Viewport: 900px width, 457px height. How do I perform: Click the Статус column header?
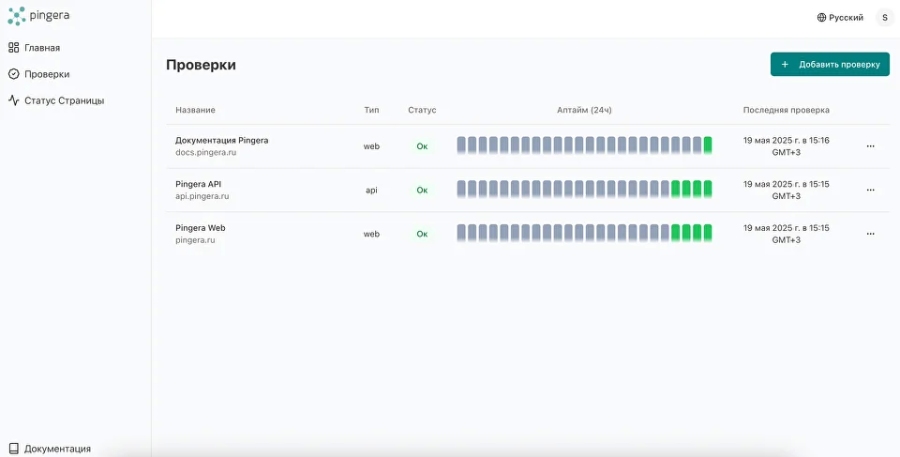[x=422, y=110]
